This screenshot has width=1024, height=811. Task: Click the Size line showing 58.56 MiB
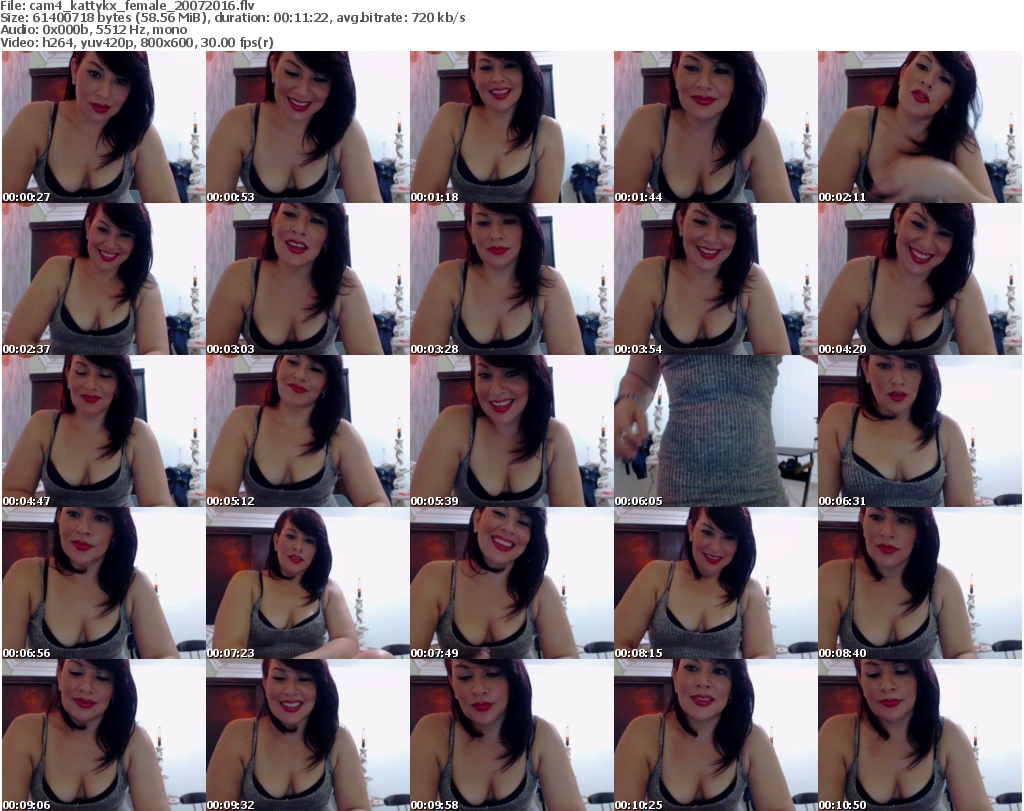point(232,18)
